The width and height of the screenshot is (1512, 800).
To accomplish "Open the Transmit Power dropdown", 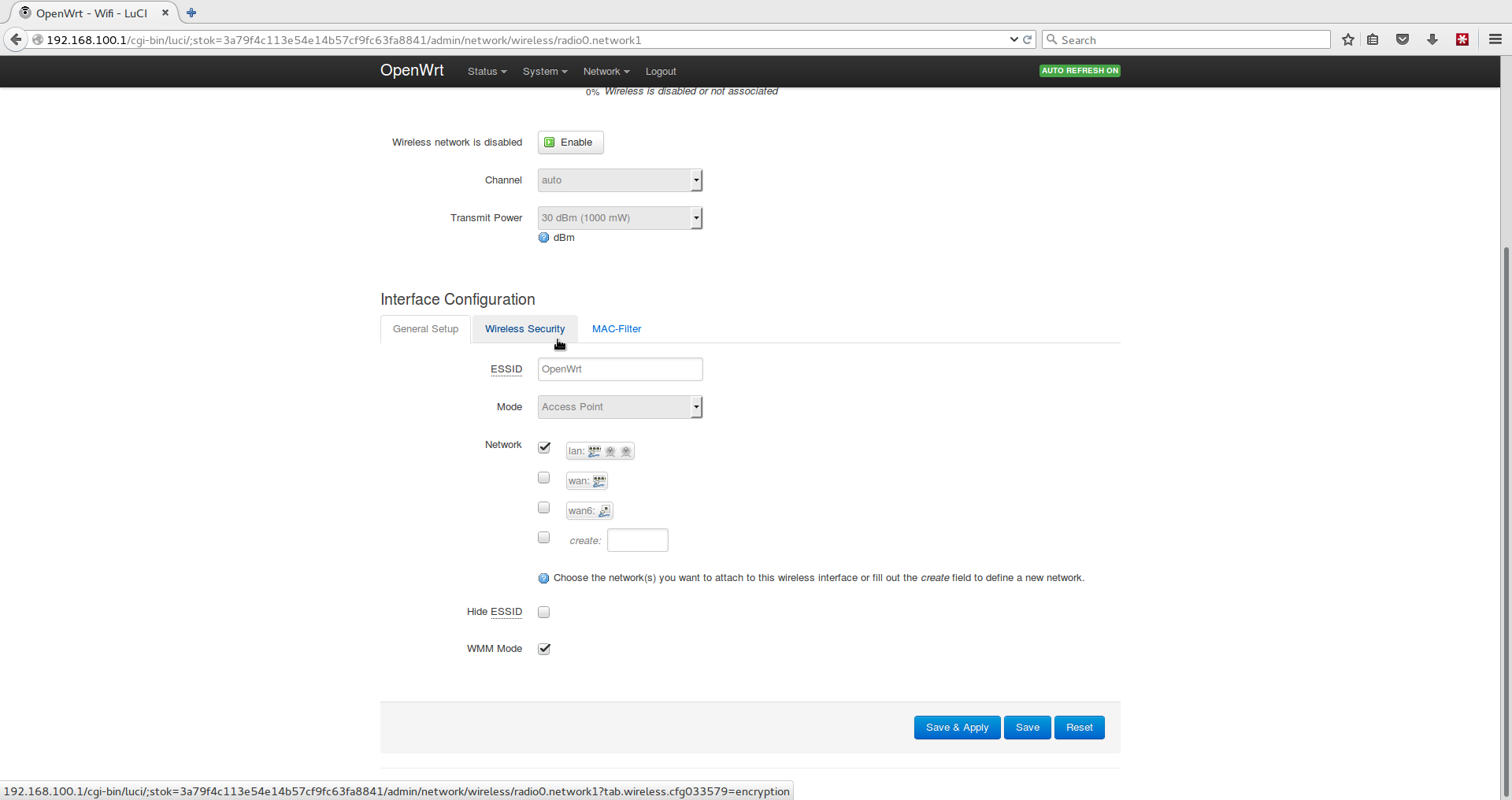I will pos(620,218).
